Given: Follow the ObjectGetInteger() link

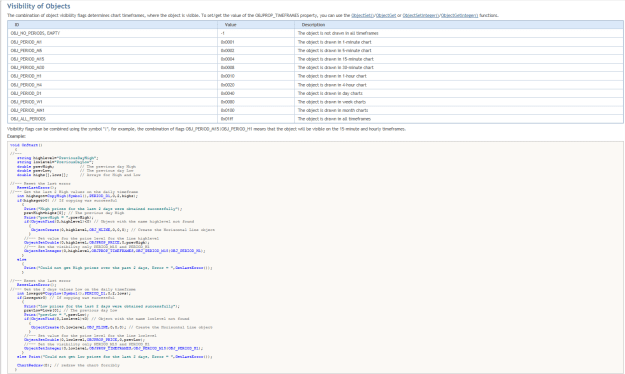Looking at the screenshot, I should point(459,16).
